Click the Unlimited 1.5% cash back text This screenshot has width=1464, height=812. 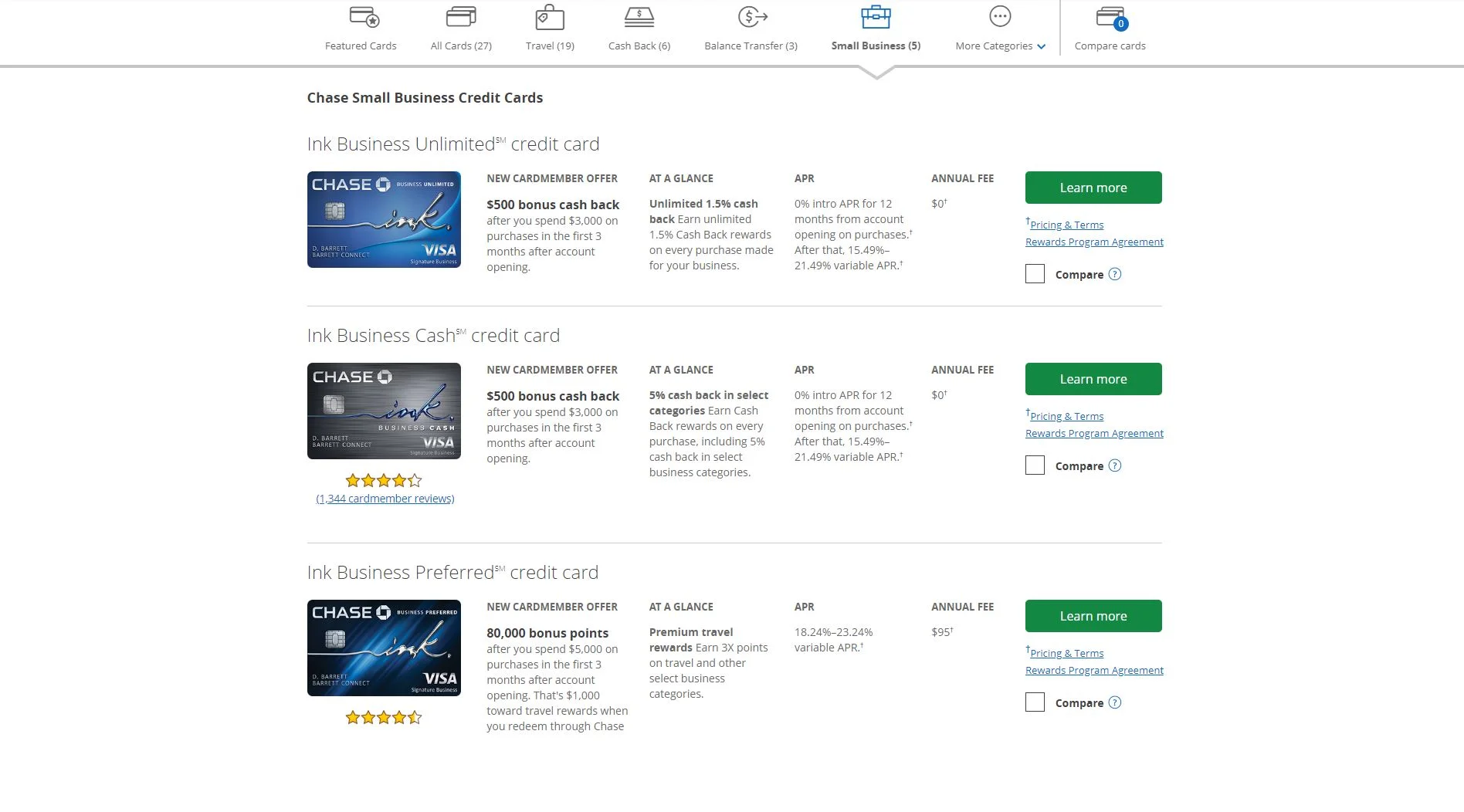pos(703,211)
